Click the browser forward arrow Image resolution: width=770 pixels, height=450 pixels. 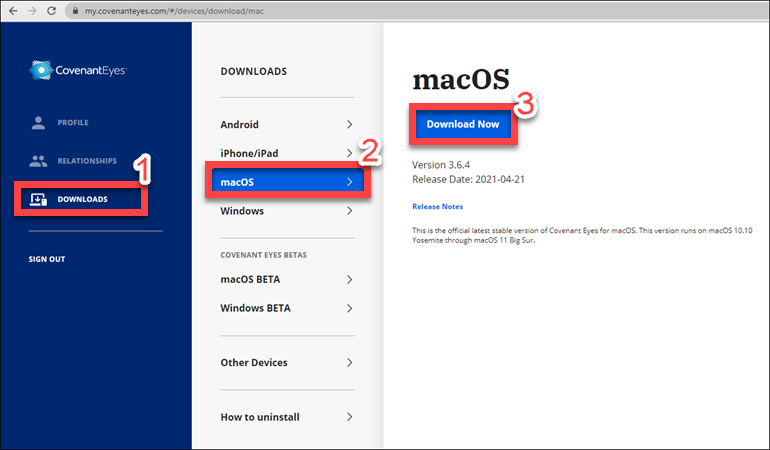click(x=32, y=11)
